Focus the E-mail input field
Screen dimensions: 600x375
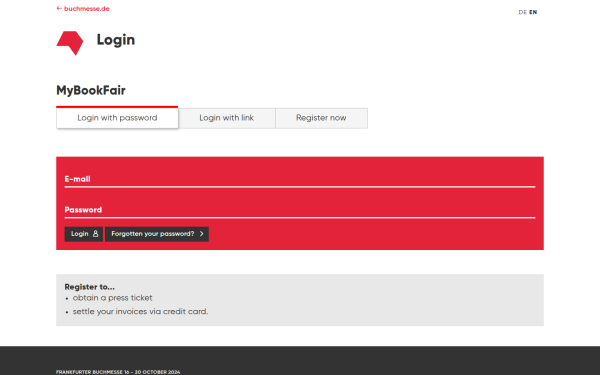300,179
